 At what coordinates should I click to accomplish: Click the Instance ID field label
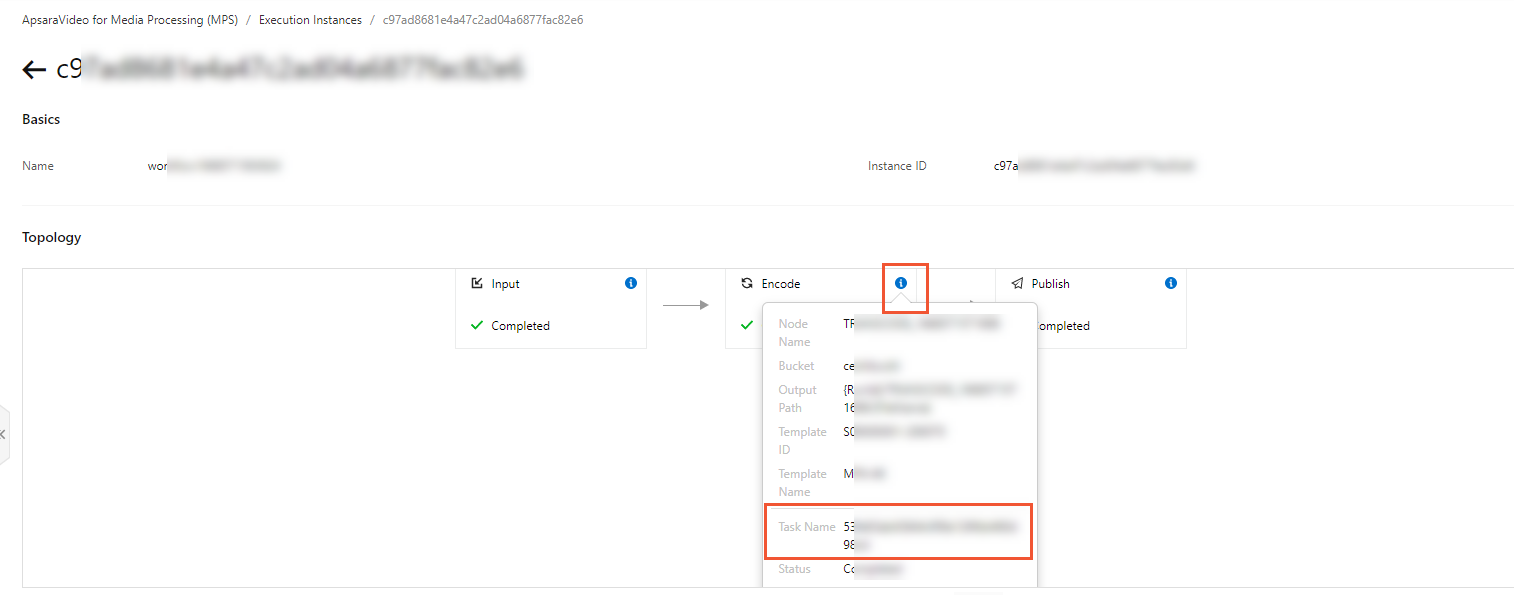tap(897, 166)
